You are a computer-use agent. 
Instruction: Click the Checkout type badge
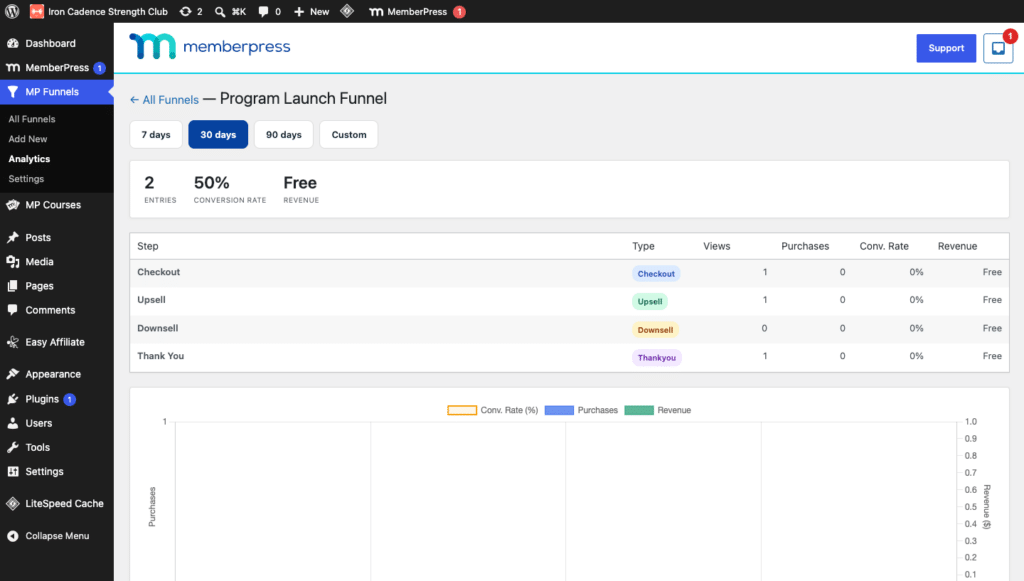[x=656, y=274]
